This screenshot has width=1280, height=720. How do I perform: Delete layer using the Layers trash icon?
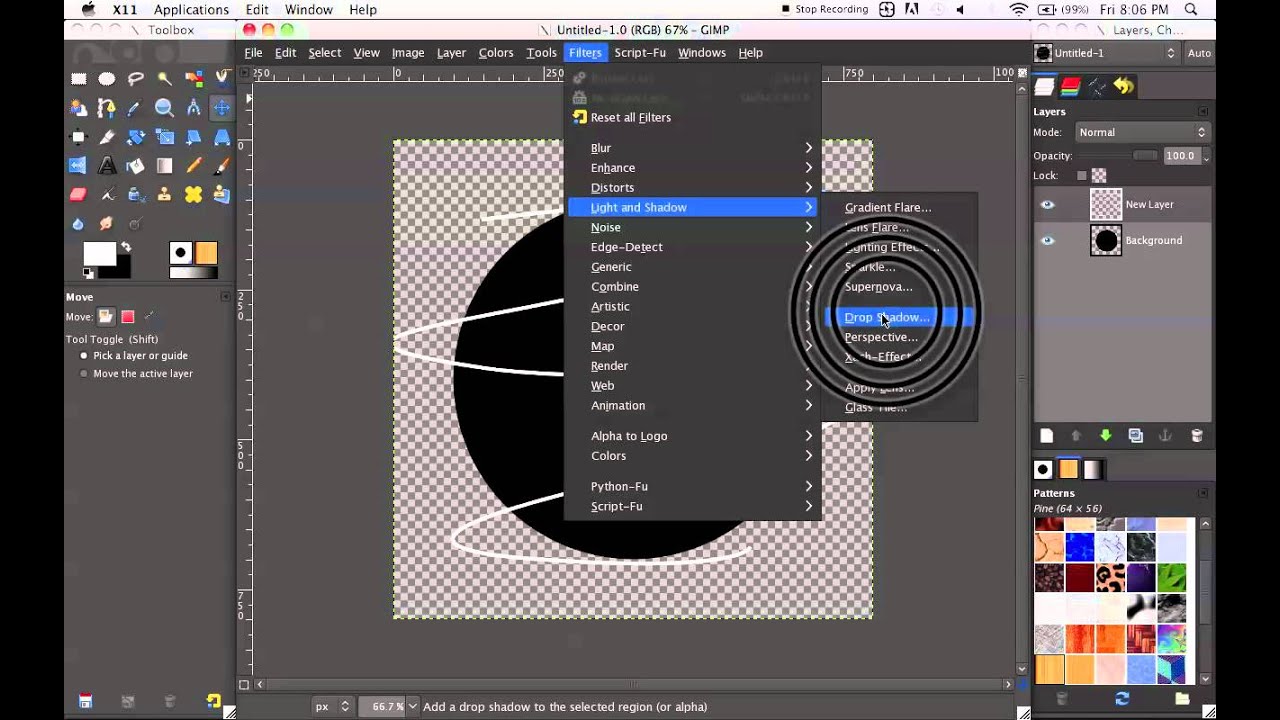tap(1196, 436)
